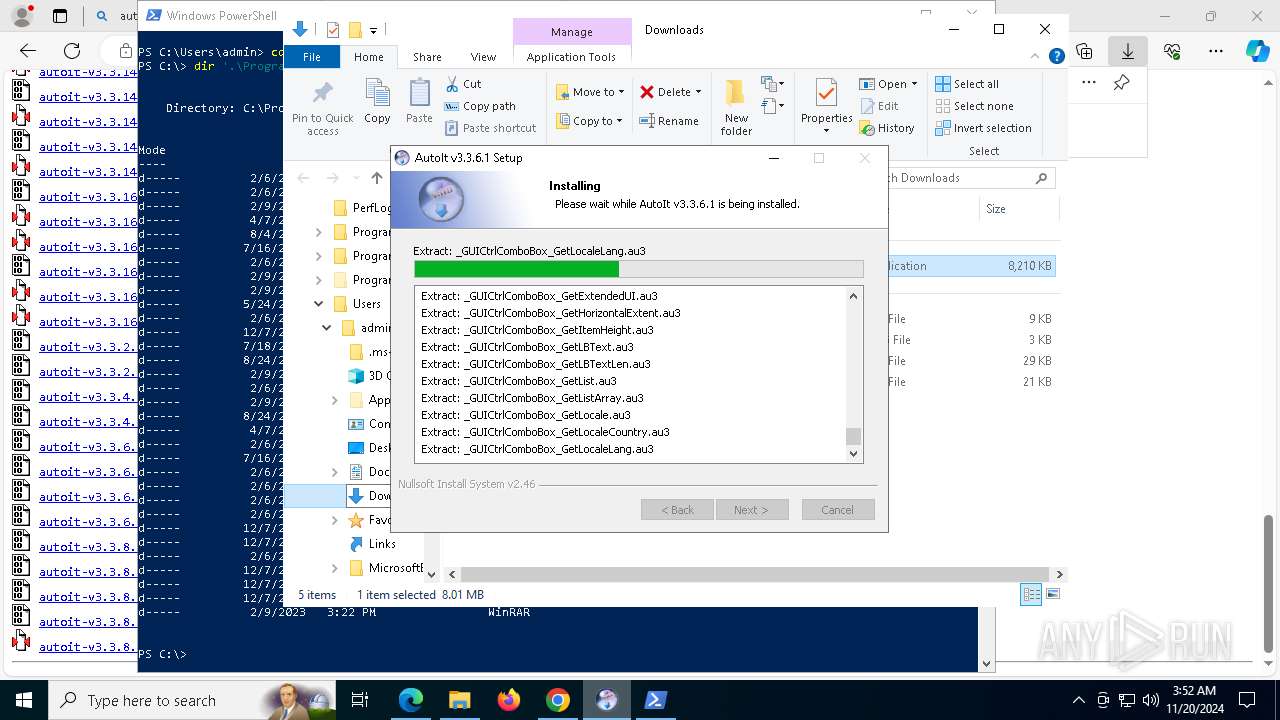This screenshot has height=720, width=1280.
Task: Click the Explorer horizontal scrollbar
Action: 754,574
